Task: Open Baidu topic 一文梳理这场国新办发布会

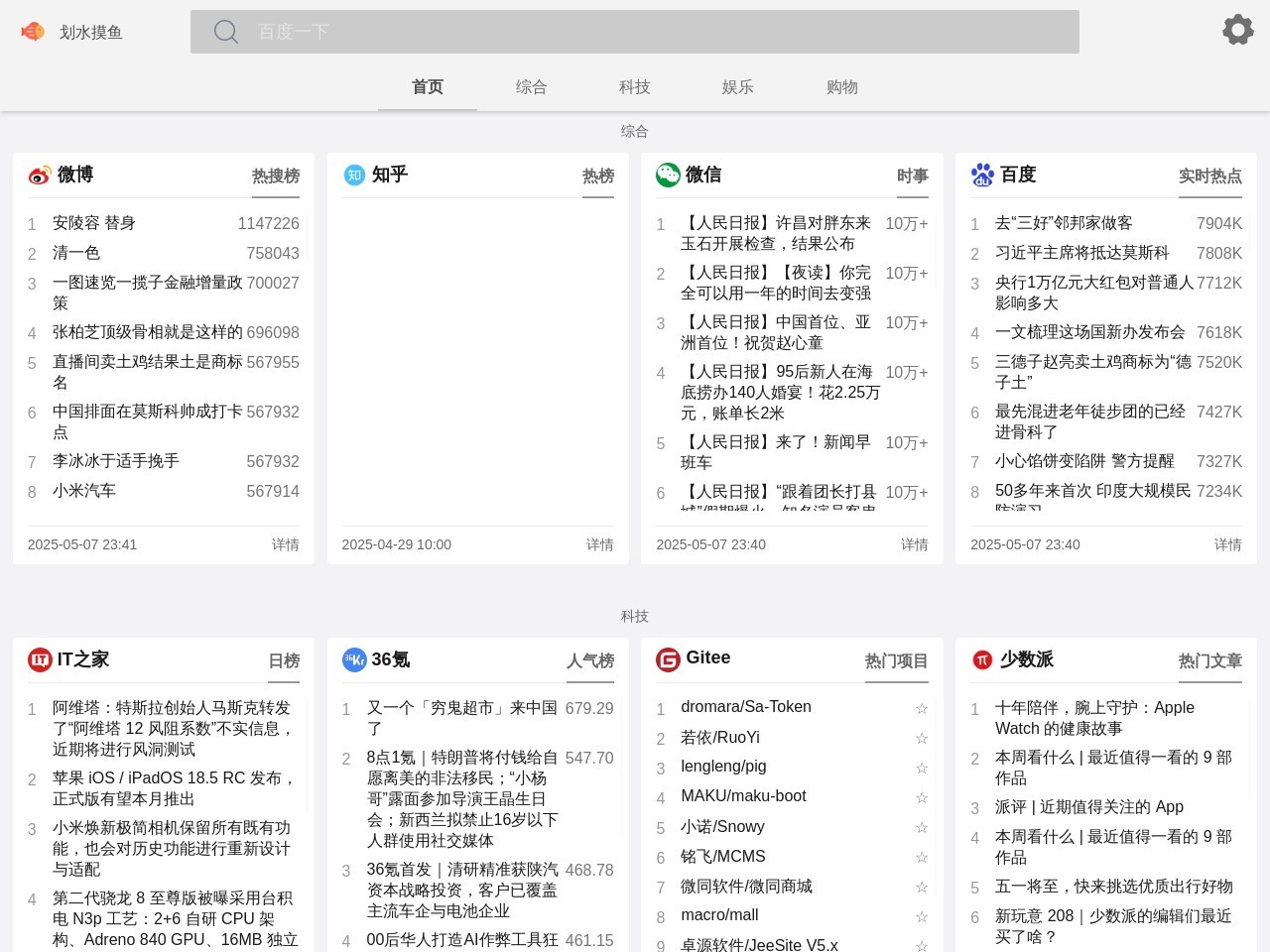Action: 1090,332
